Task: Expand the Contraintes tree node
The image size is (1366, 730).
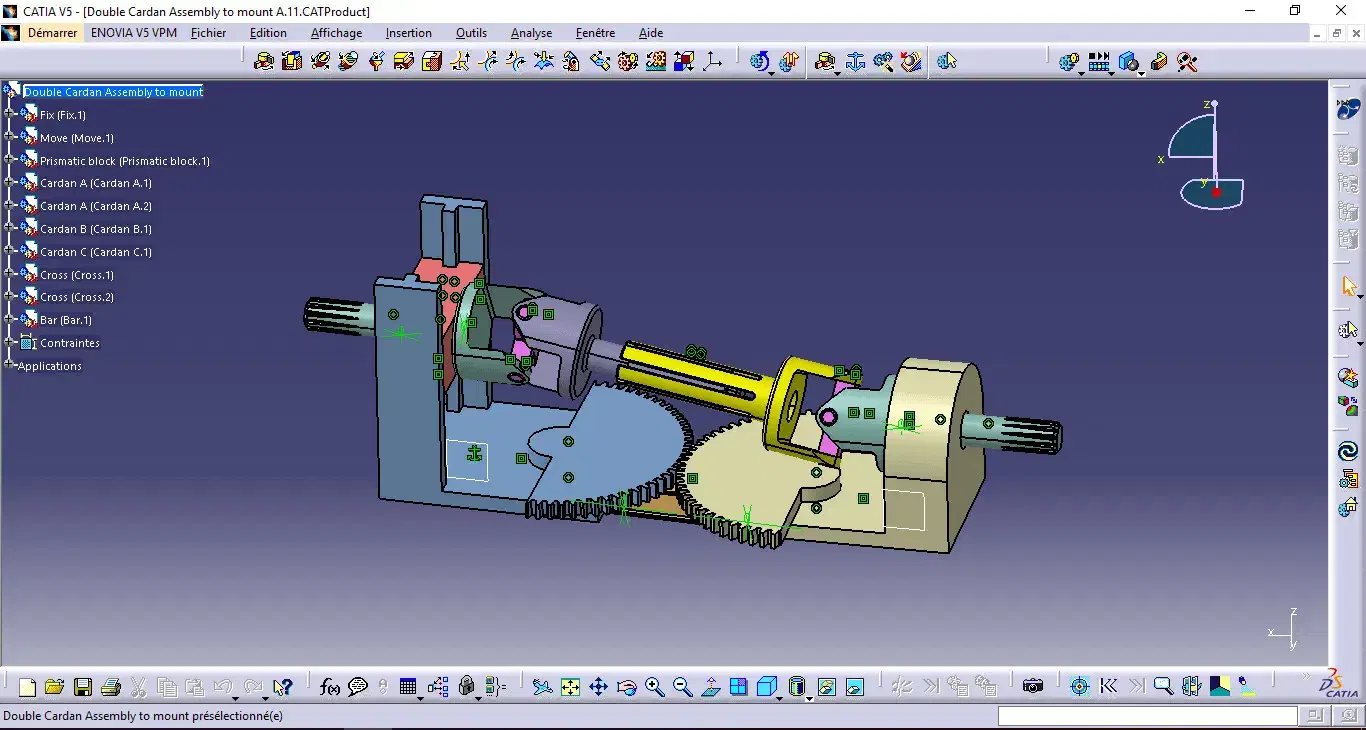Action: pyautogui.click(x=9, y=343)
